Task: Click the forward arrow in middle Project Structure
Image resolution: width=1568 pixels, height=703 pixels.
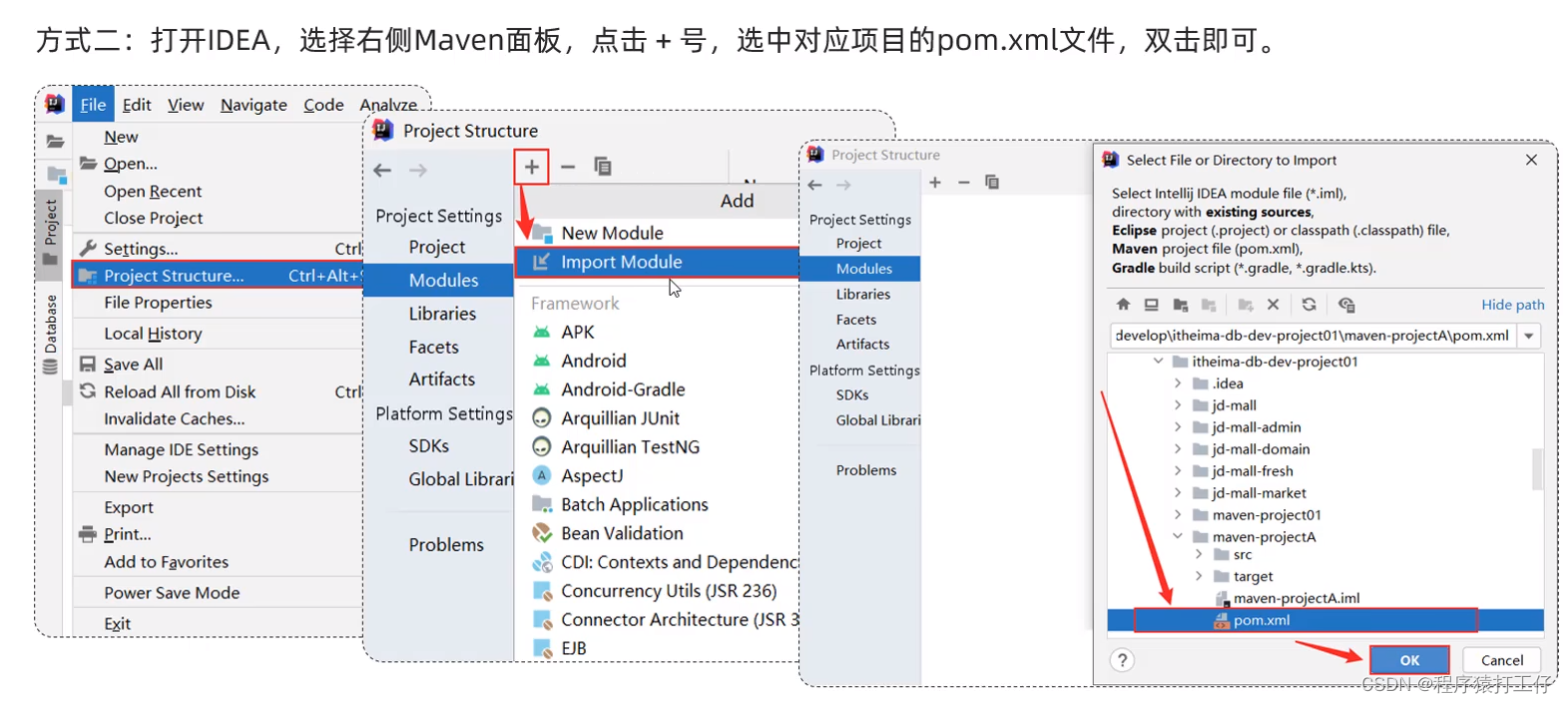Action: [418, 170]
